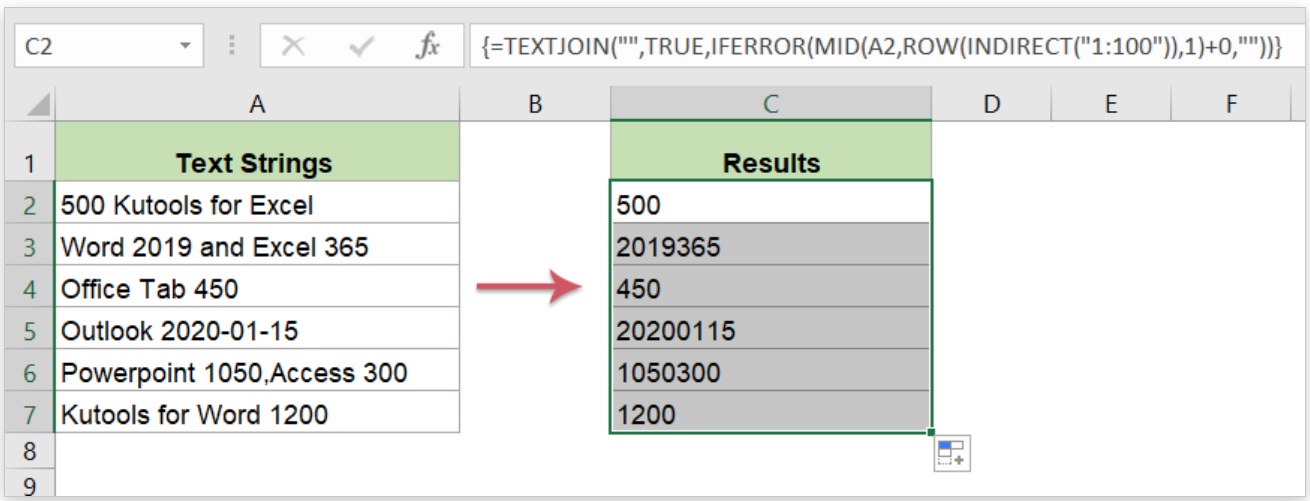Select result cell containing 20200115

point(771,328)
